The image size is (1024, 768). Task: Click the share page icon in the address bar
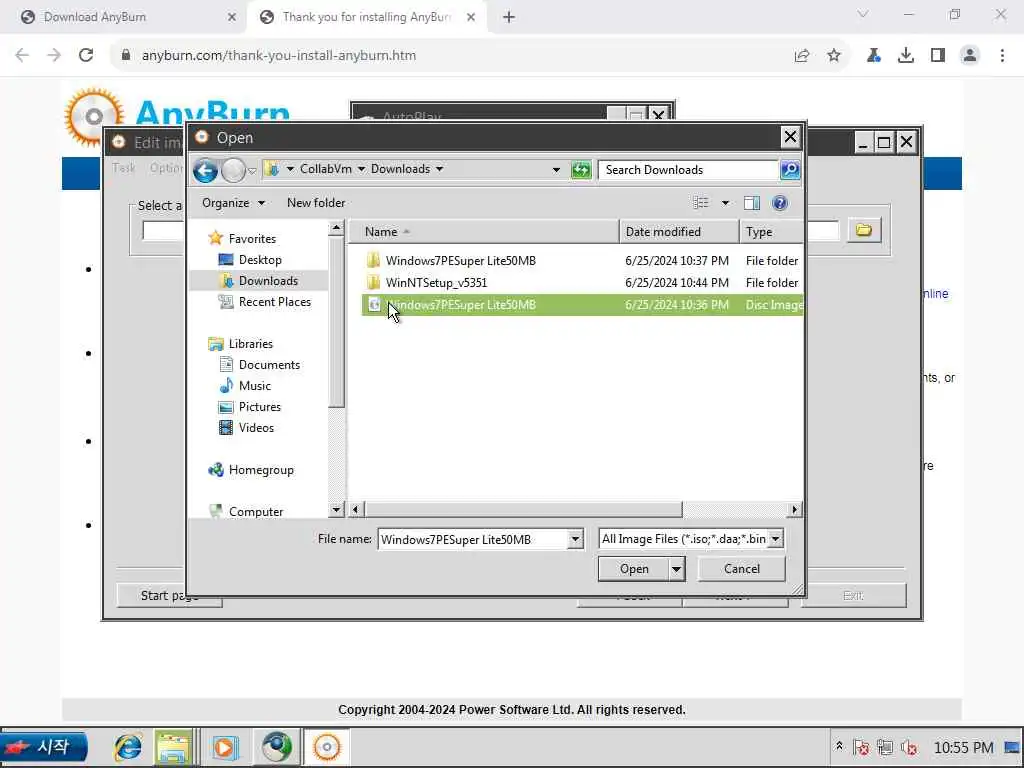tap(802, 56)
